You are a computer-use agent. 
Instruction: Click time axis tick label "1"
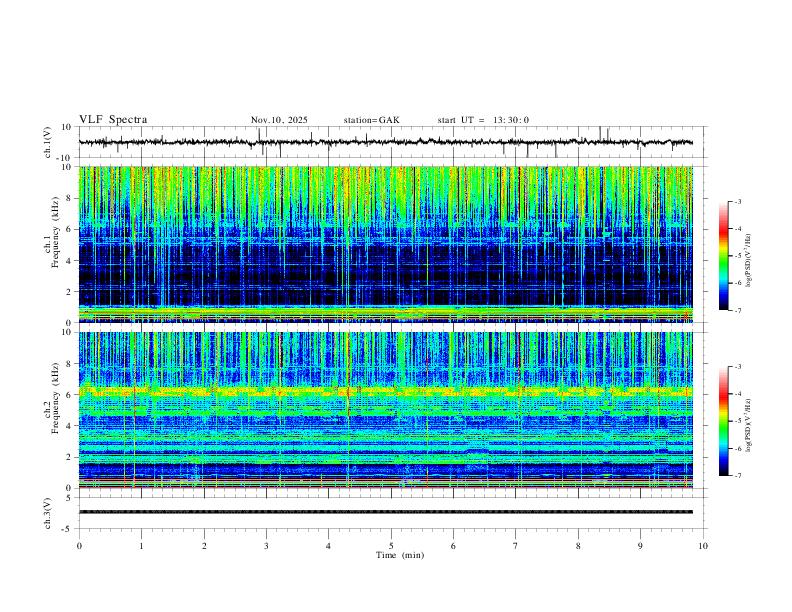tap(141, 546)
